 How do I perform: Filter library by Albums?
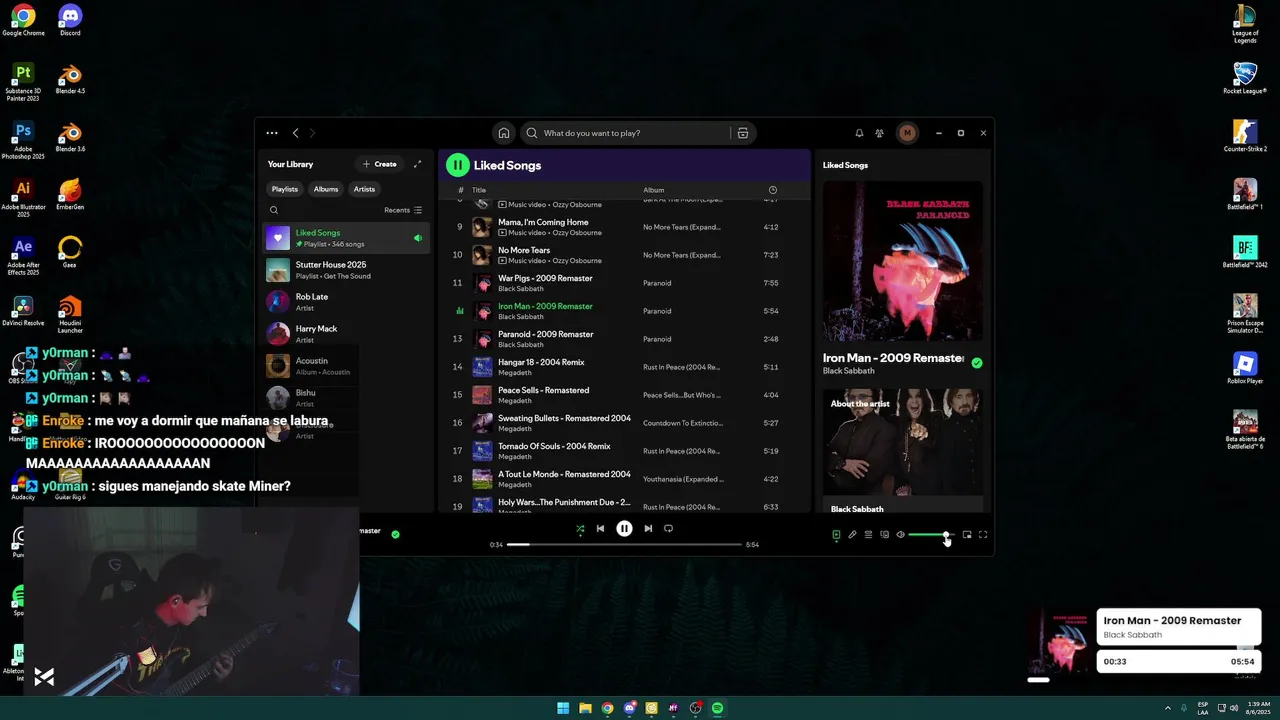coord(326,189)
